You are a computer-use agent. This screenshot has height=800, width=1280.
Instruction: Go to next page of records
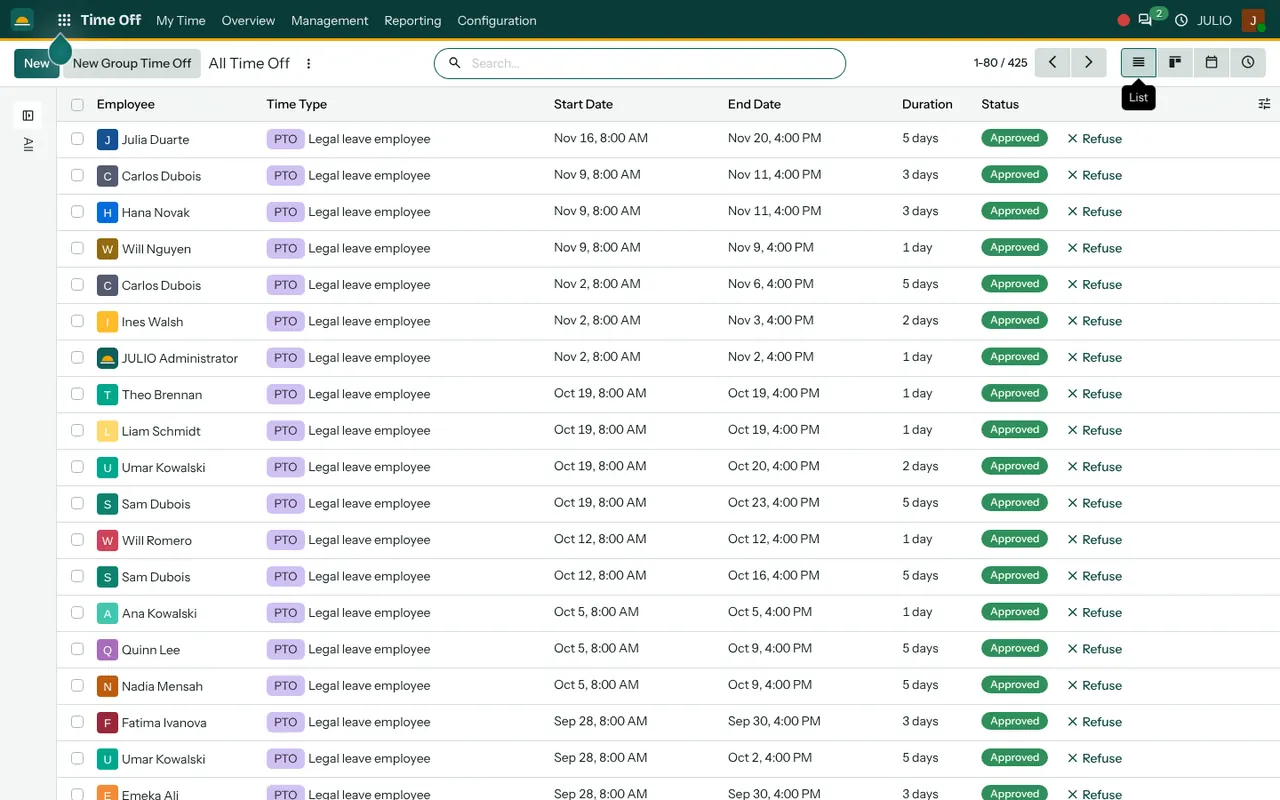(x=1088, y=62)
